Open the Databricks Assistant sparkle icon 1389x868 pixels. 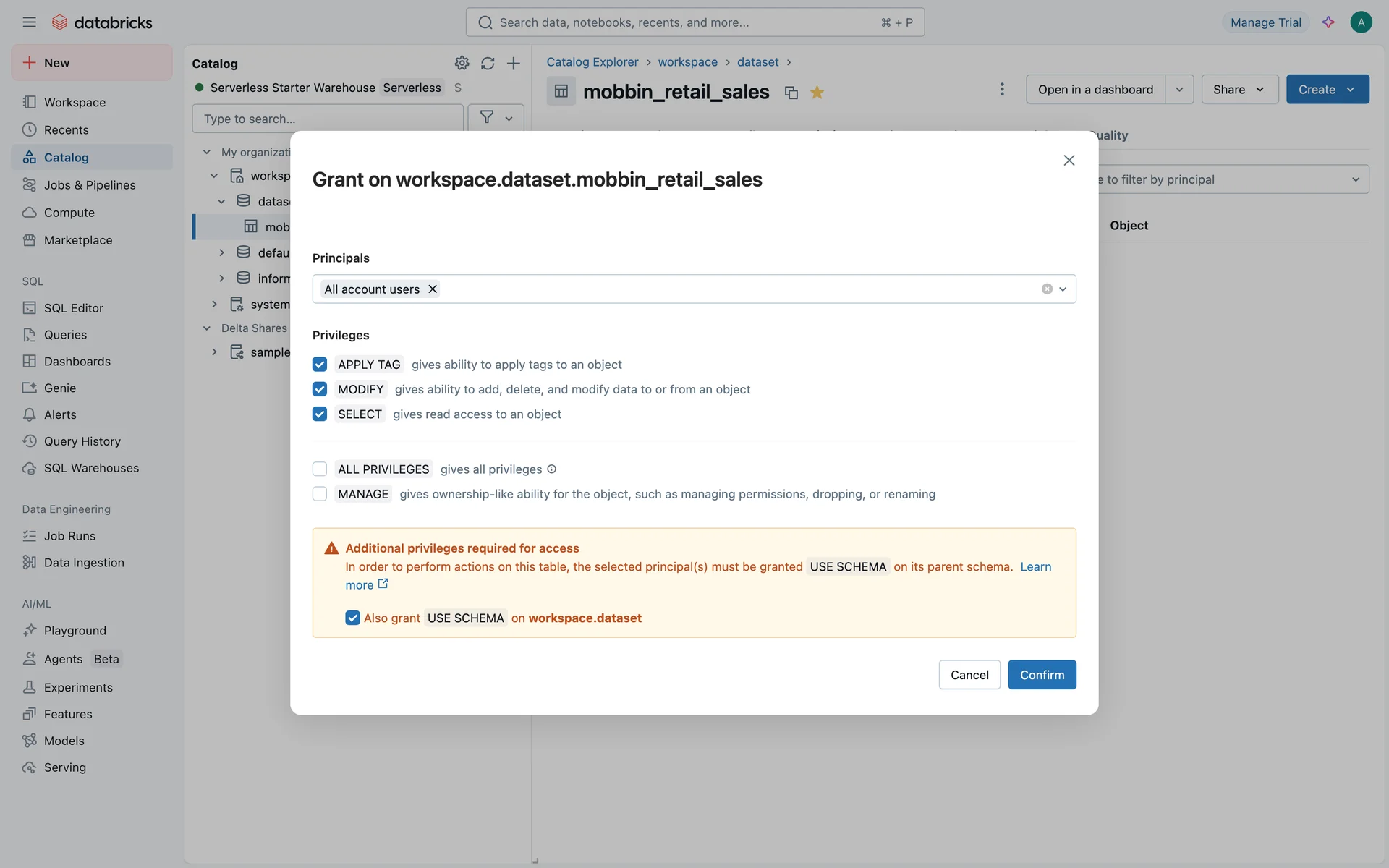(x=1328, y=22)
